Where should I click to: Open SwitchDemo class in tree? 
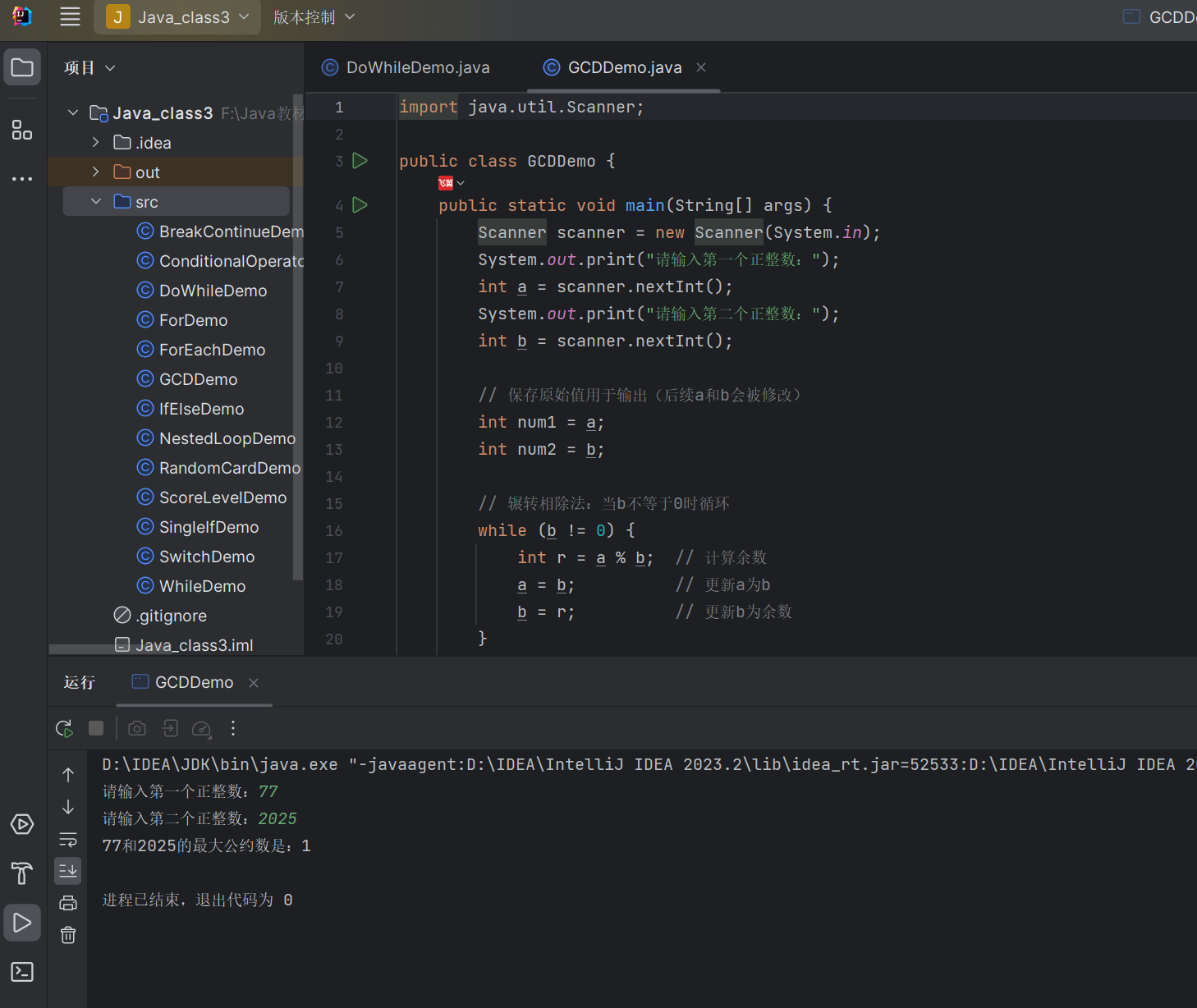(195, 557)
